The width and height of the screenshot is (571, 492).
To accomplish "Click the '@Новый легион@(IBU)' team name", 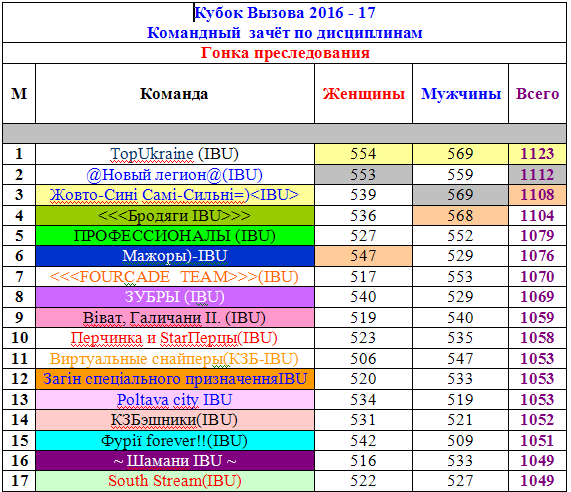I will click(174, 175).
